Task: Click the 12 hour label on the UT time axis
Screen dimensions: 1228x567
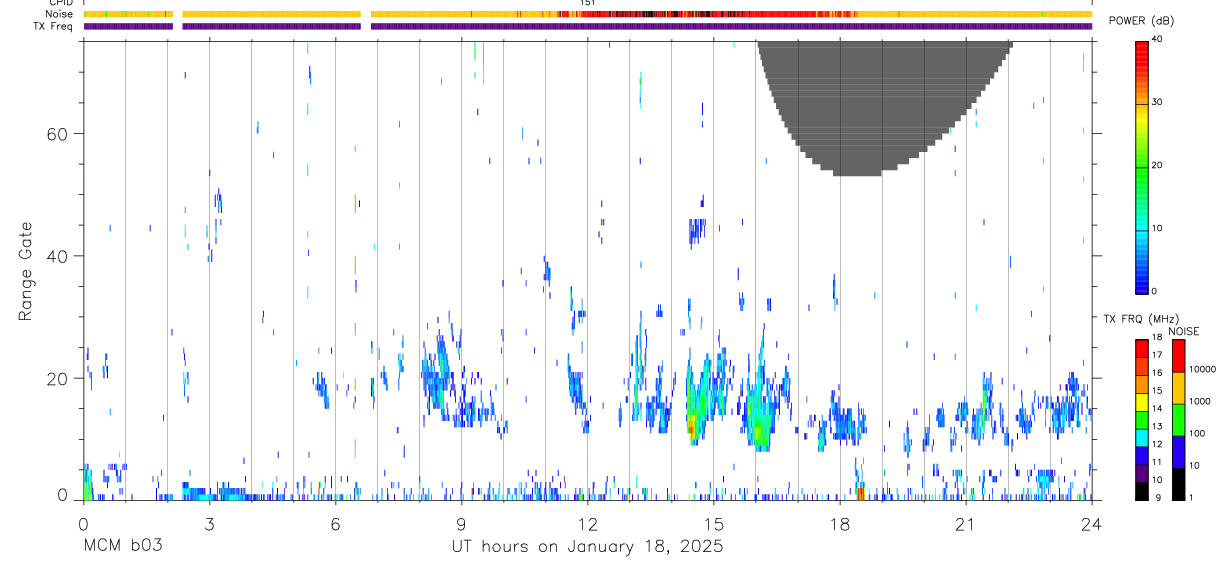Action: click(x=587, y=523)
